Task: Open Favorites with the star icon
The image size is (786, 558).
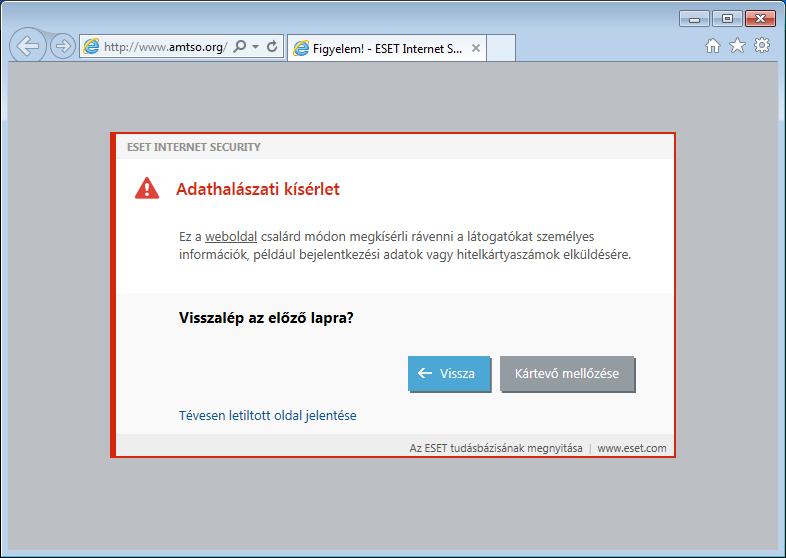Action: point(737,46)
